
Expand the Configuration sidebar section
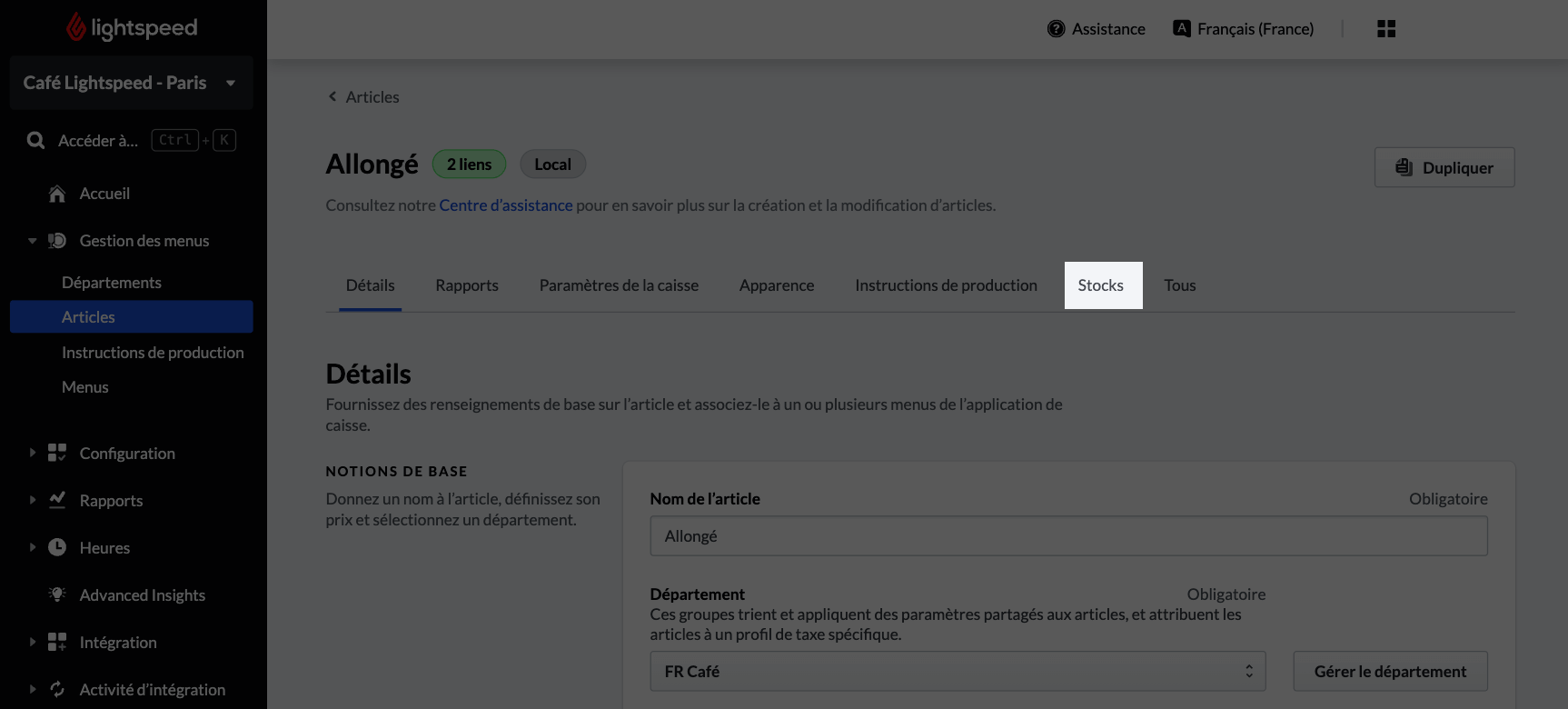tap(33, 453)
